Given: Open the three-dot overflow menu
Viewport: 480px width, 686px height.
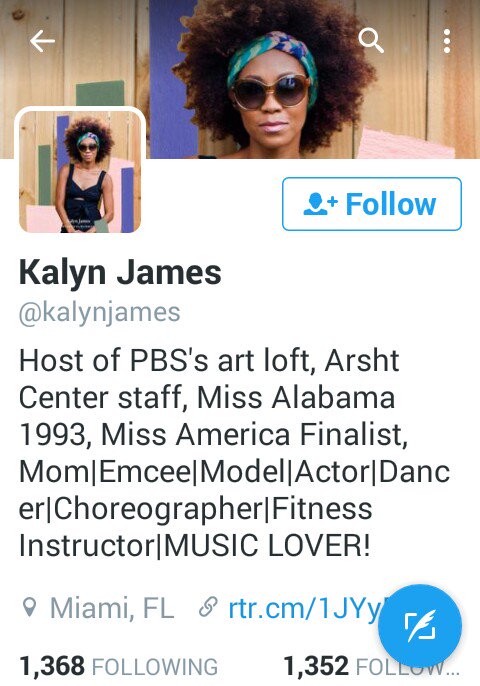Looking at the screenshot, I should click(447, 42).
